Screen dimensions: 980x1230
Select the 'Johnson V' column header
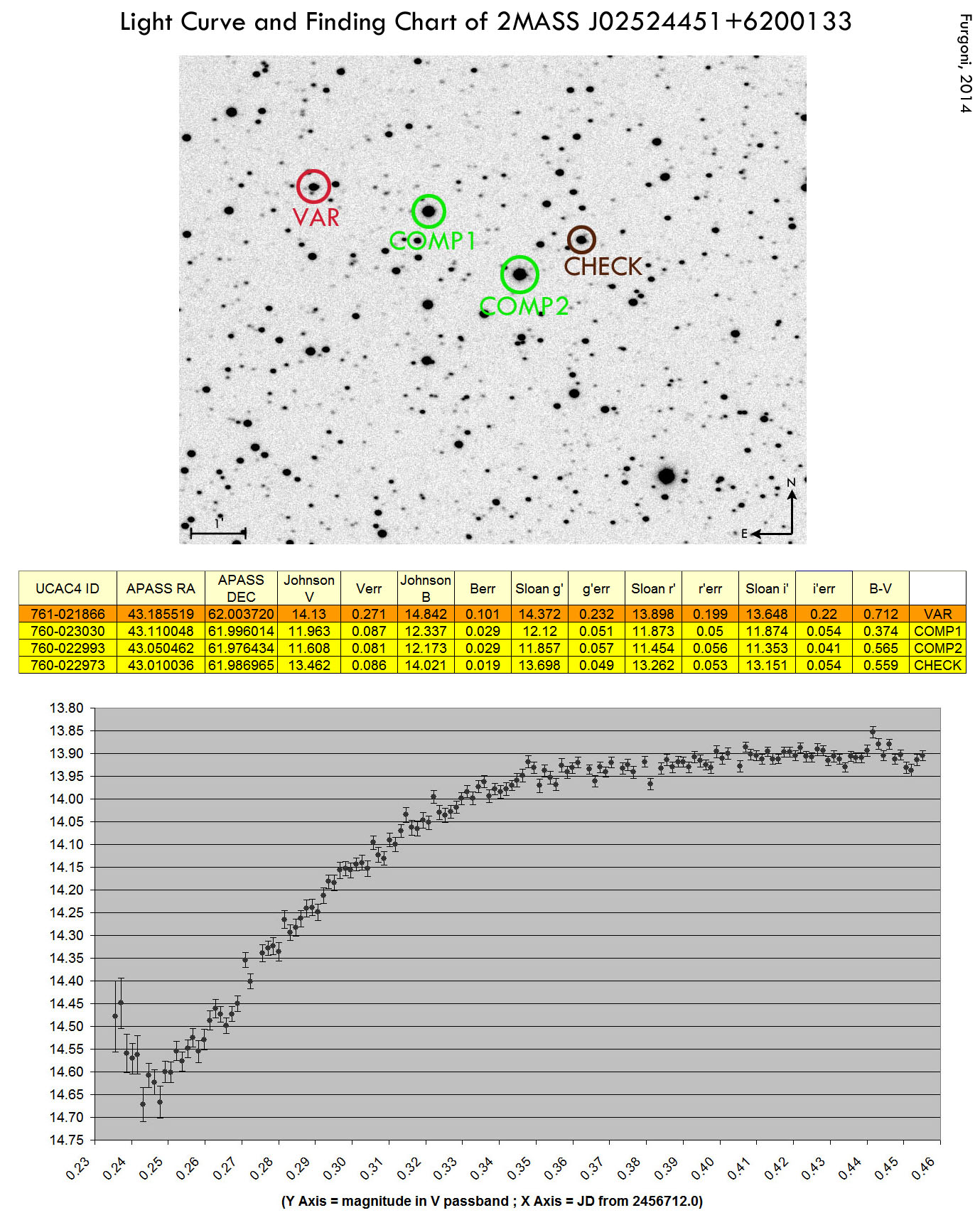[x=309, y=588]
